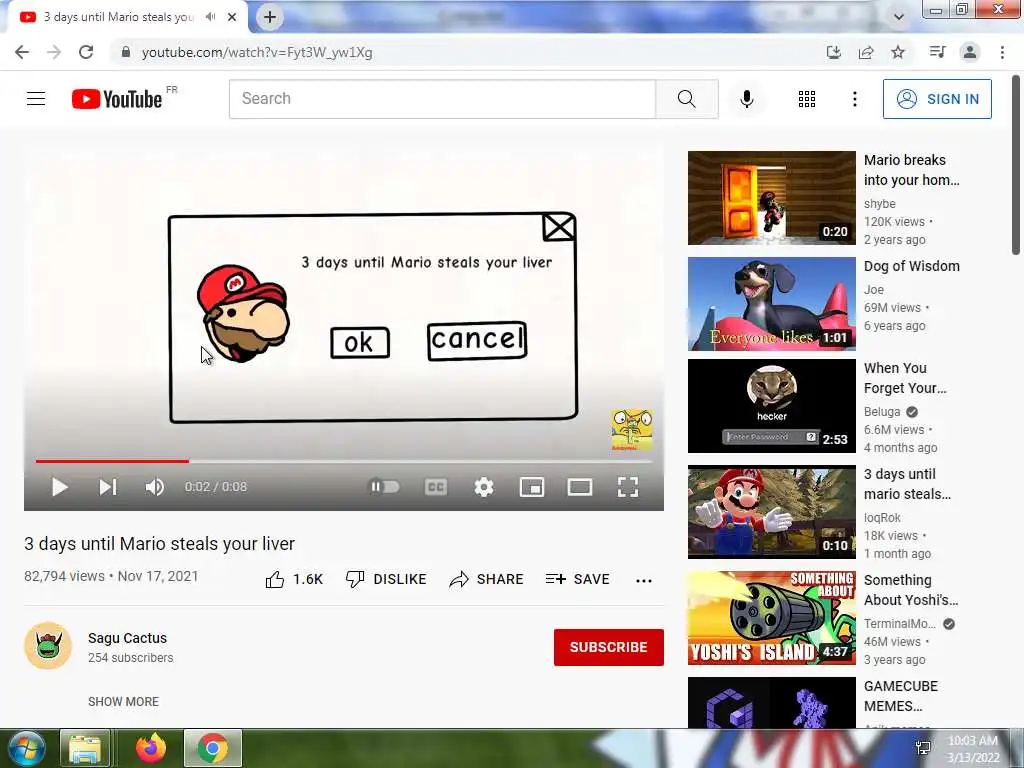This screenshot has height=768, width=1024.
Task: Switch to theater mode
Action: click(x=580, y=487)
